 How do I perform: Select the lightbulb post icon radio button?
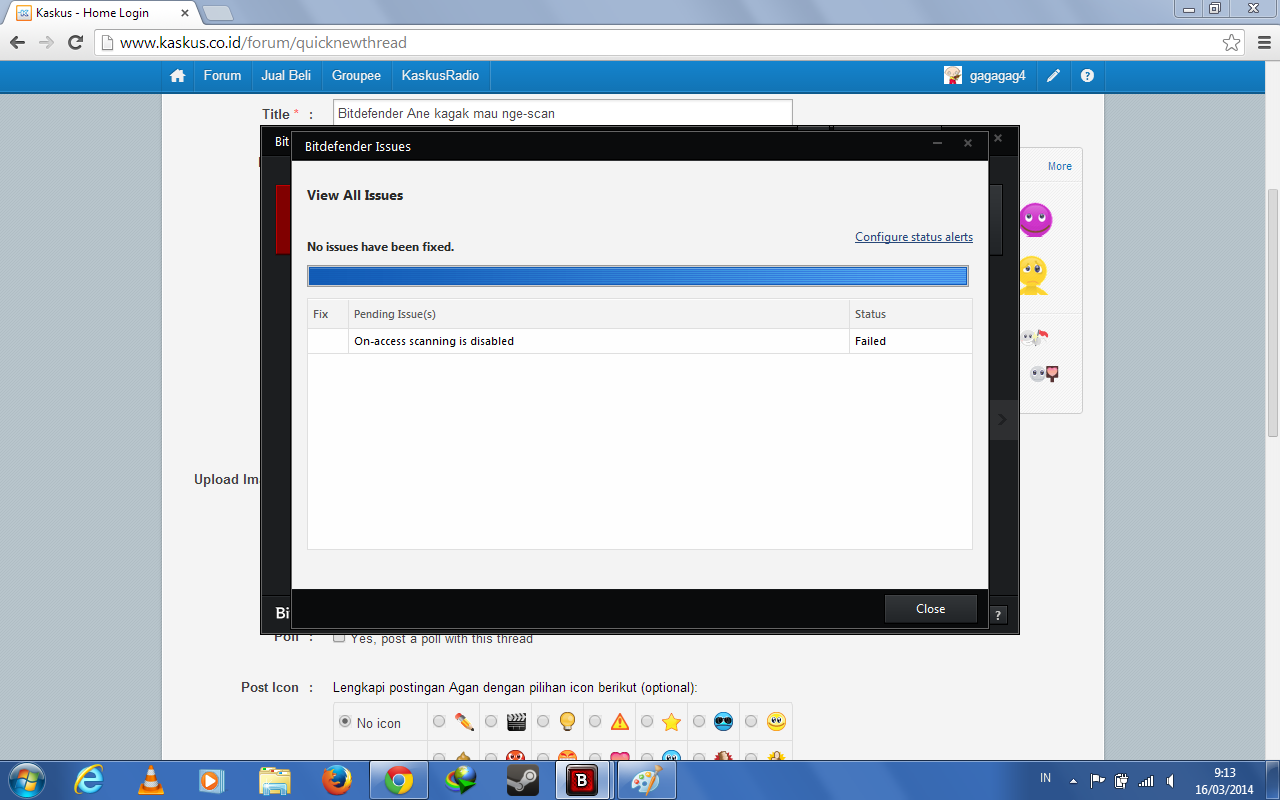click(542, 721)
